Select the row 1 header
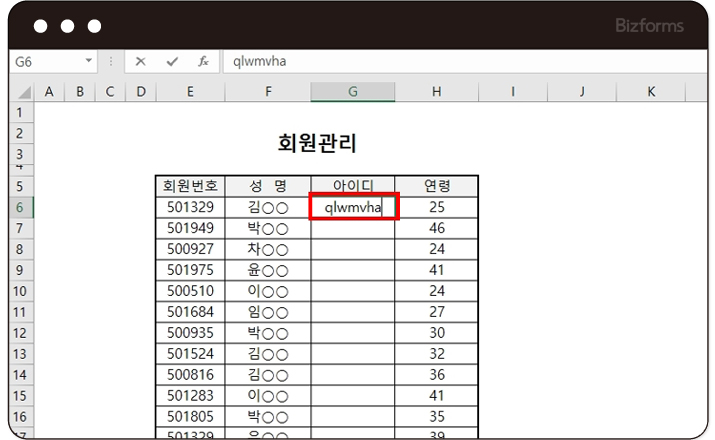 tap(20, 112)
